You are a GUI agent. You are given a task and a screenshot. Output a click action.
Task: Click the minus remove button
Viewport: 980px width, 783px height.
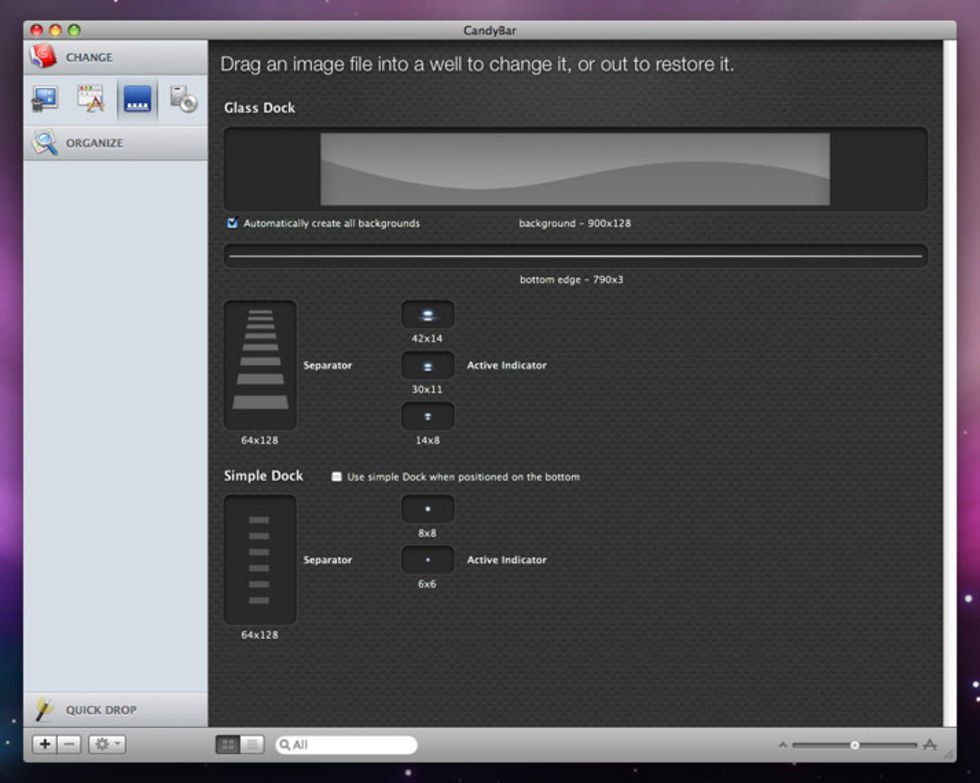(x=69, y=744)
